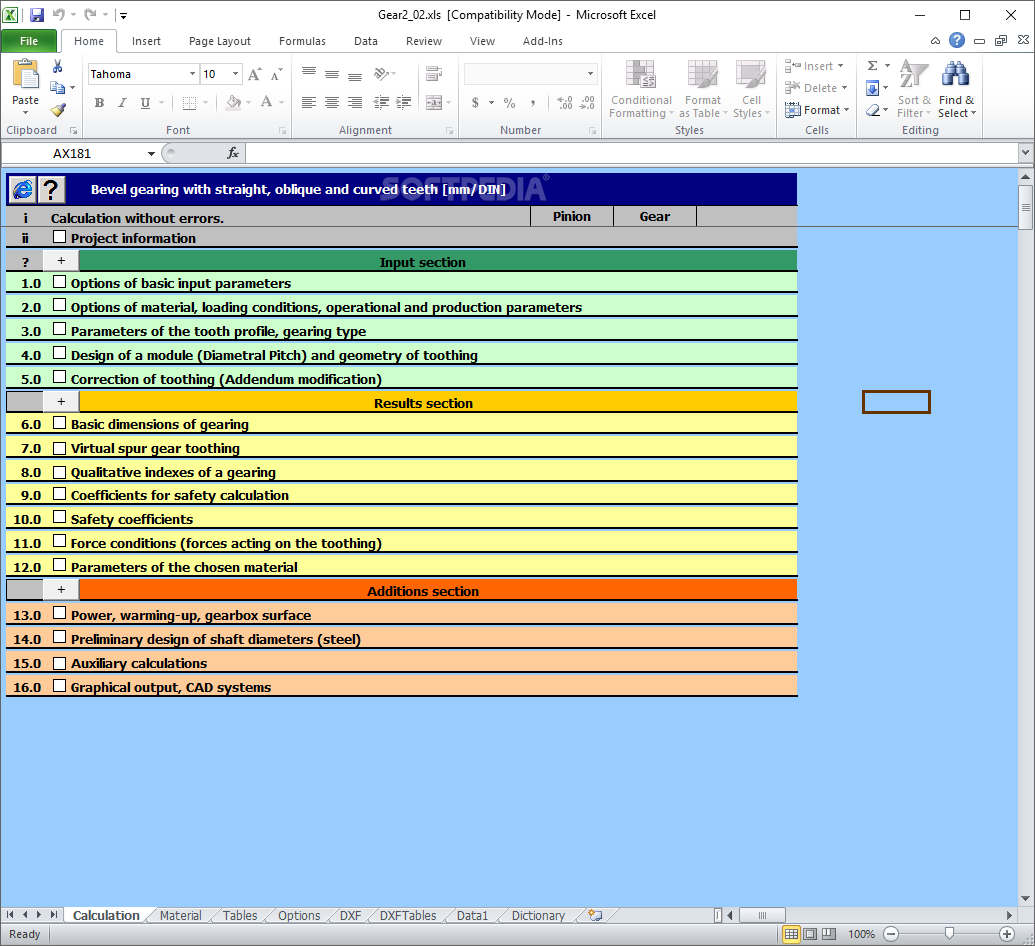Open the DXFTables sheet tab
Image resolution: width=1035 pixels, height=946 pixels.
[408, 916]
